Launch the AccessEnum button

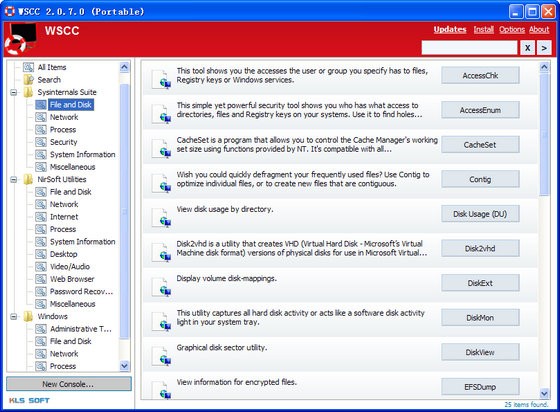click(480, 110)
